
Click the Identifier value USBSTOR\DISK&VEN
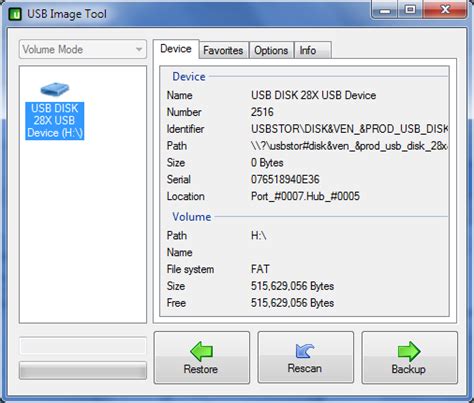coord(349,129)
